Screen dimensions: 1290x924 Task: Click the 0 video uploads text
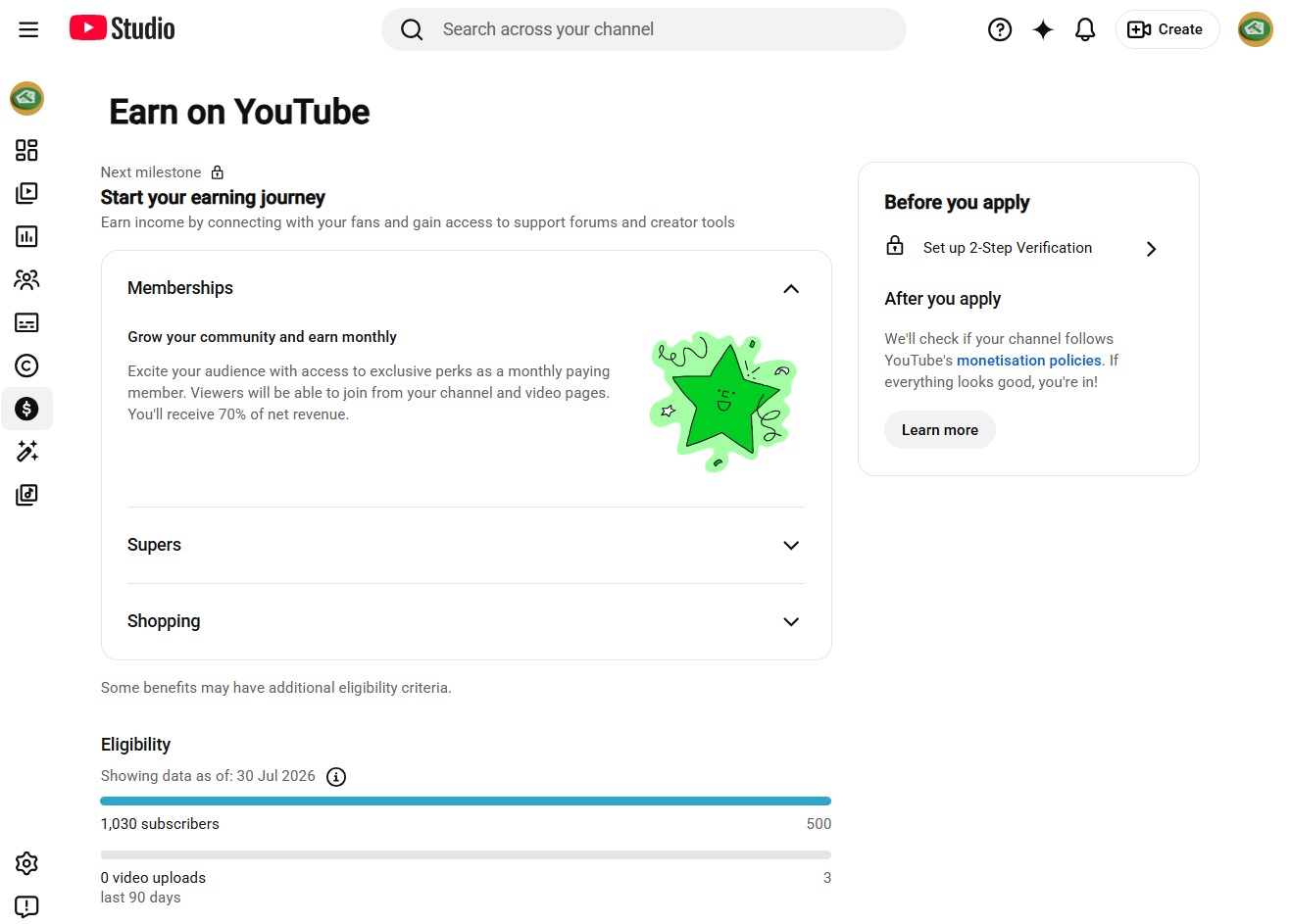coord(153,878)
